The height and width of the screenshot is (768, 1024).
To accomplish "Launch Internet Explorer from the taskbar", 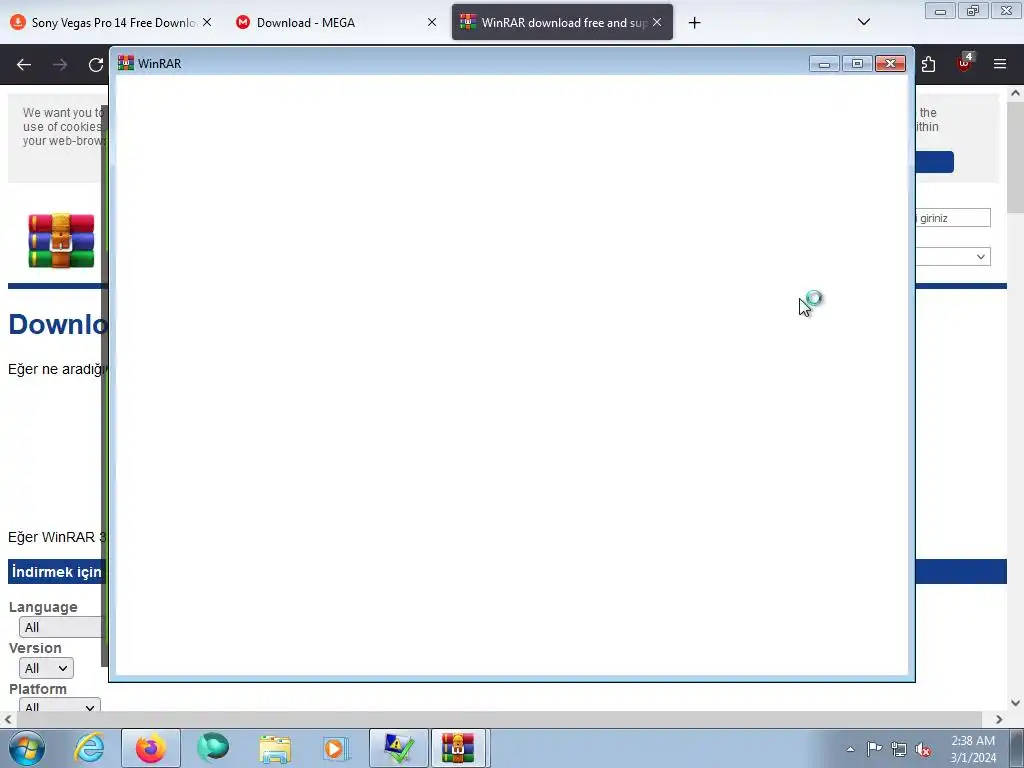I will pyautogui.click(x=89, y=748).
